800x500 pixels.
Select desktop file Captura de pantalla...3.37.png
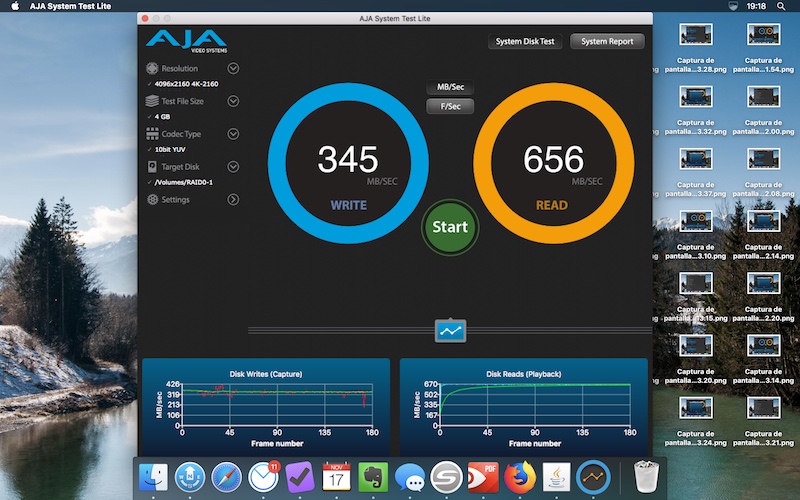[x=696, y=173]
